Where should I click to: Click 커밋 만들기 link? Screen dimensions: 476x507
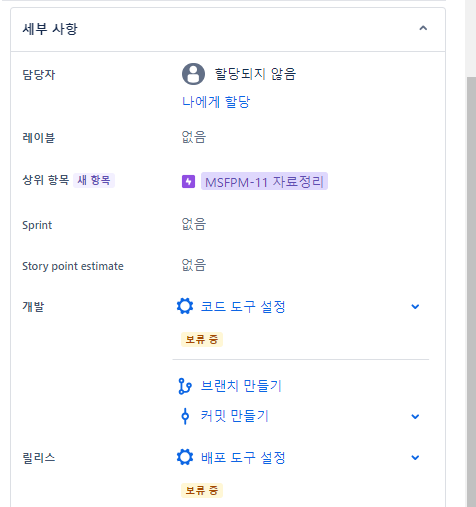(x=235, y=416)
